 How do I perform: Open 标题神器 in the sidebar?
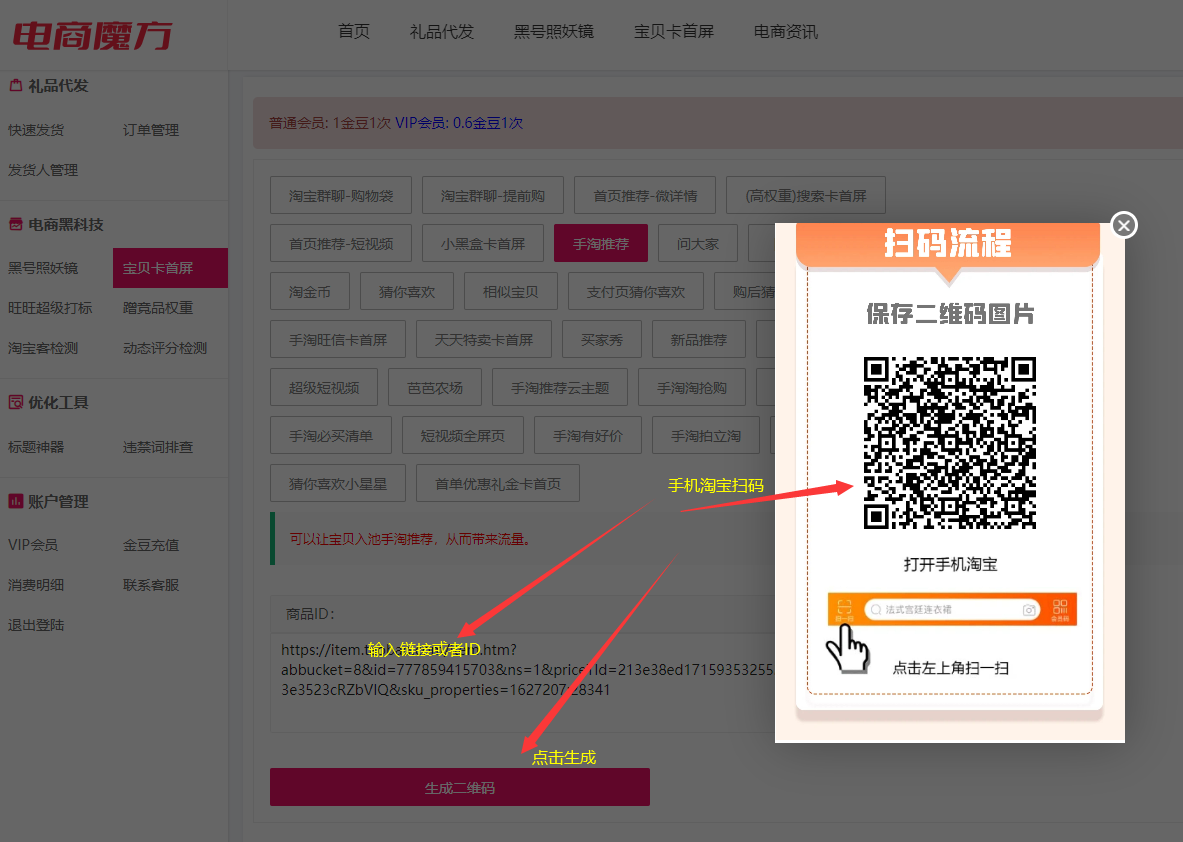tap(36, 447)
